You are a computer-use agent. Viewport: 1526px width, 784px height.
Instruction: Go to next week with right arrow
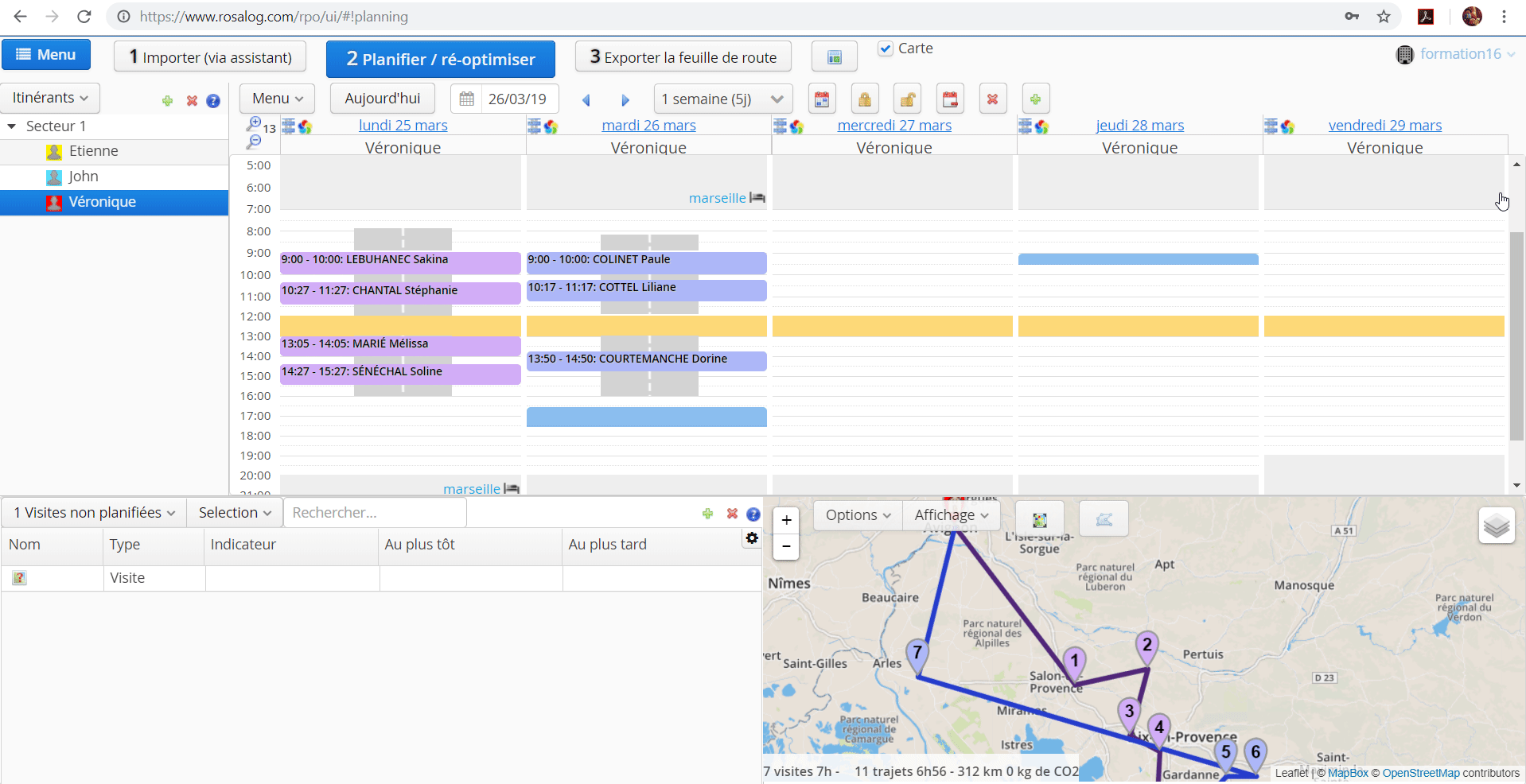tap(625, 100)
